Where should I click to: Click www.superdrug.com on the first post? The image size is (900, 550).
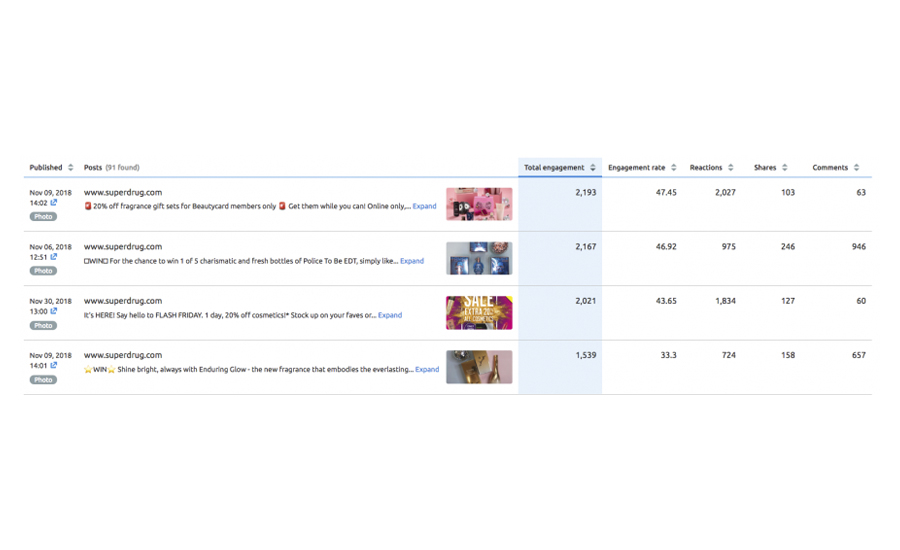[x=122, y=192]
